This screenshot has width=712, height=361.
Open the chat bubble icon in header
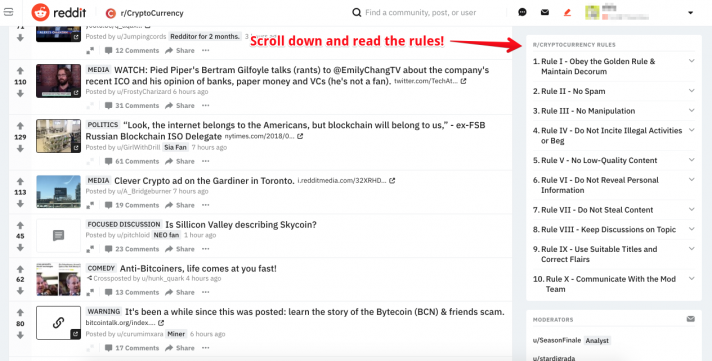point(522,12)
